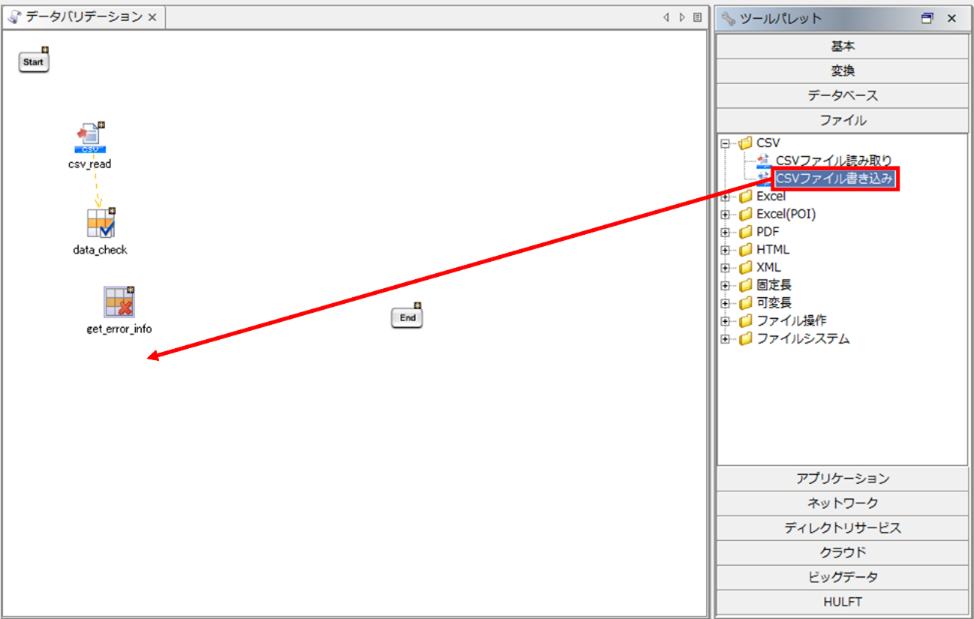Expand the PDF folder node

pos(725,232)
